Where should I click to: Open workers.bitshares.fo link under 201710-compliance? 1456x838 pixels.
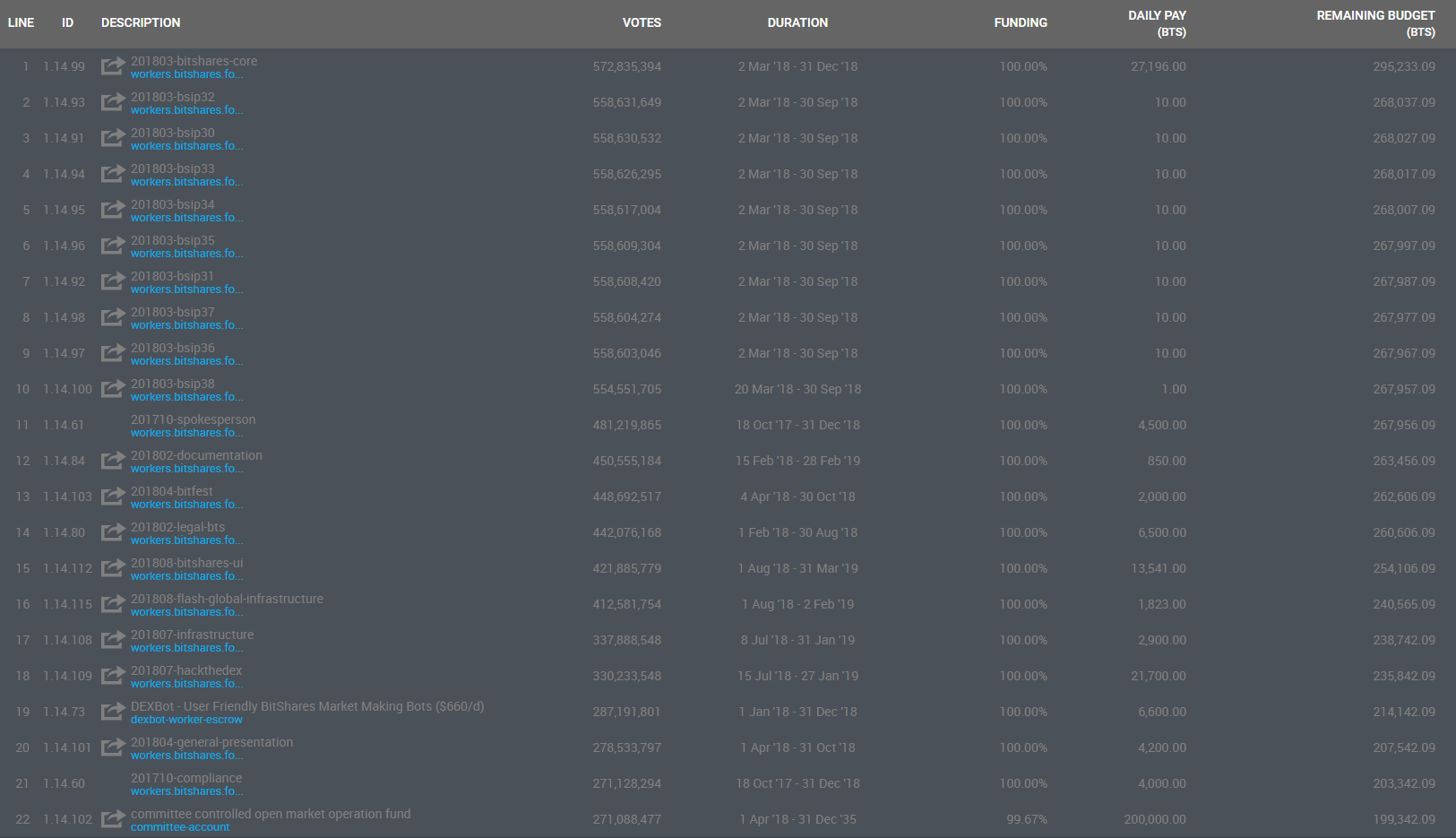click(186, 791)
